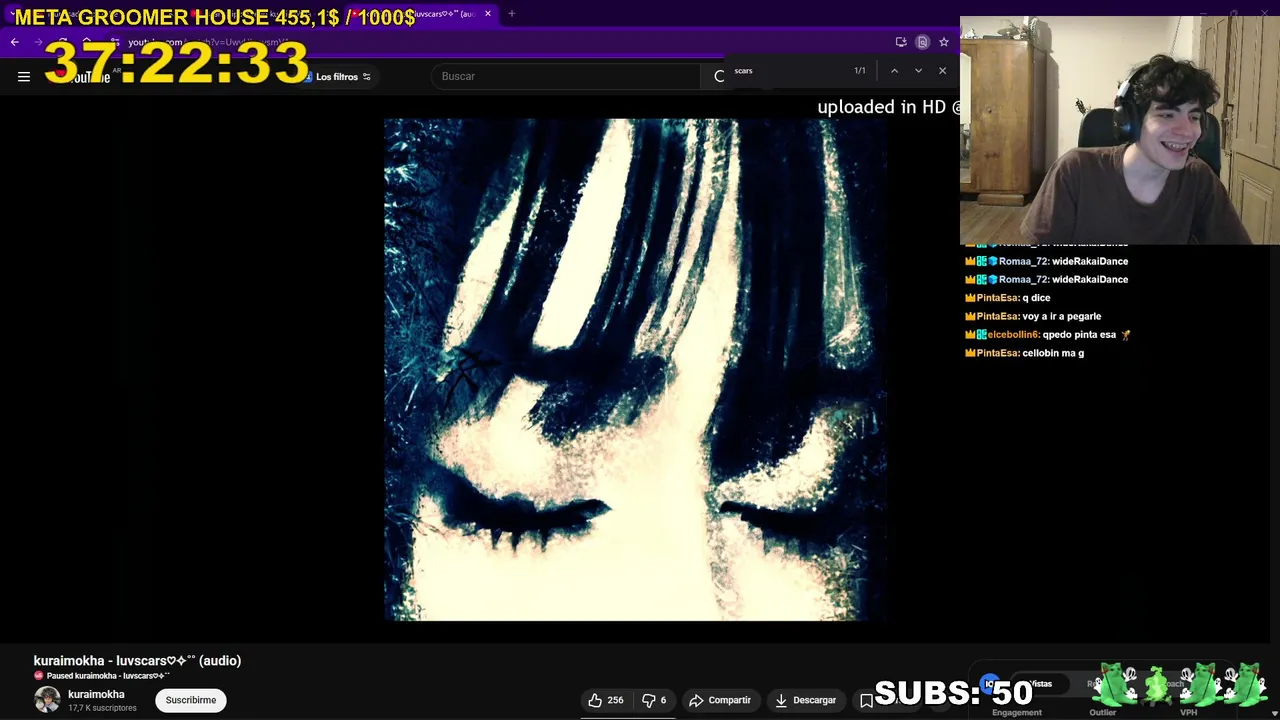1280x720 pixels.
Task: Open the YouTube hamburger guide menu
Action: (24, 76)
